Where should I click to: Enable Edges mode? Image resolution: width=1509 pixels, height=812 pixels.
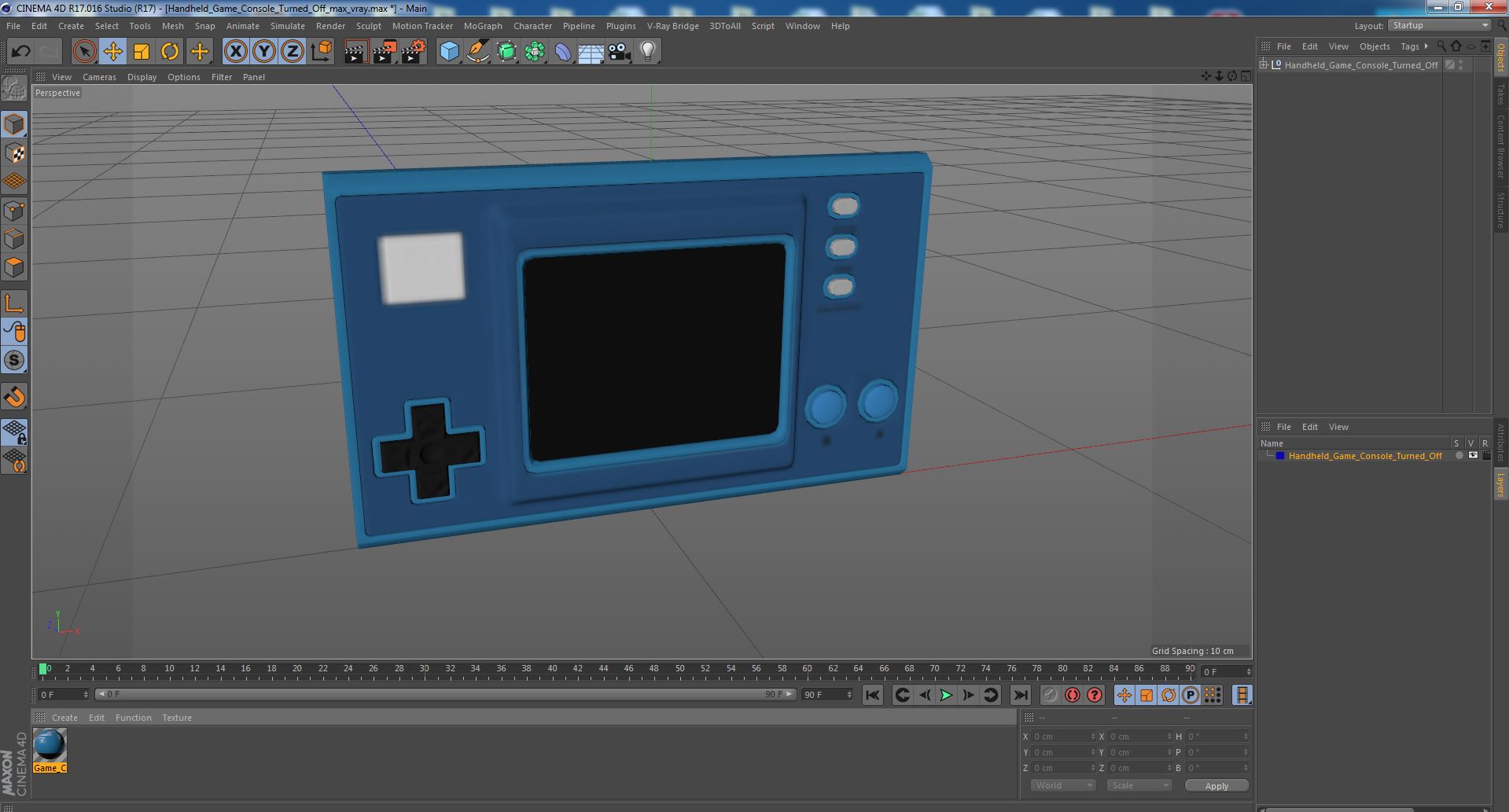coord(14,239)
